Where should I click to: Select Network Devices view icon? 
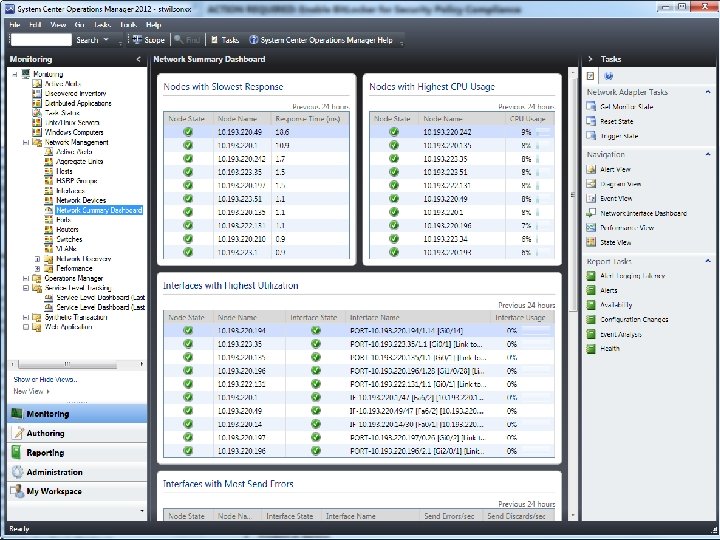tap(49, 200)
